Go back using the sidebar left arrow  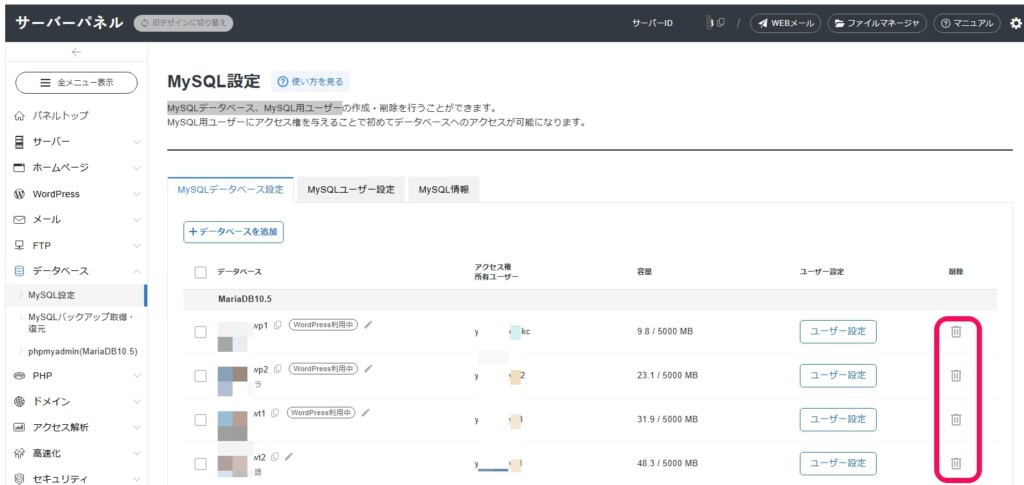[x=76, y=53]
